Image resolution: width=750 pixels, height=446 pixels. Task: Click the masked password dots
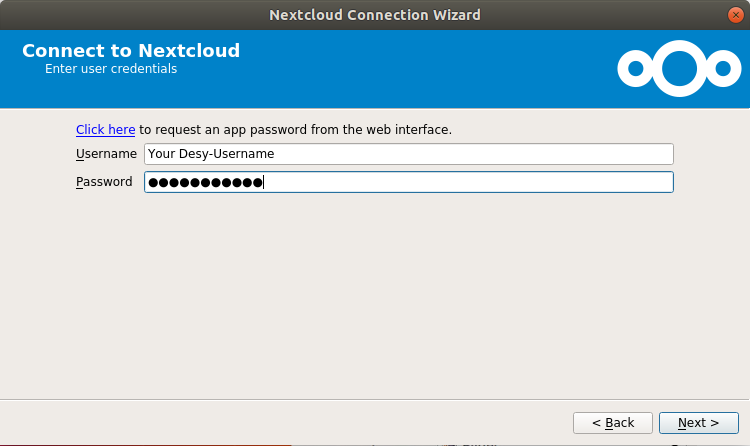(205, 182)
